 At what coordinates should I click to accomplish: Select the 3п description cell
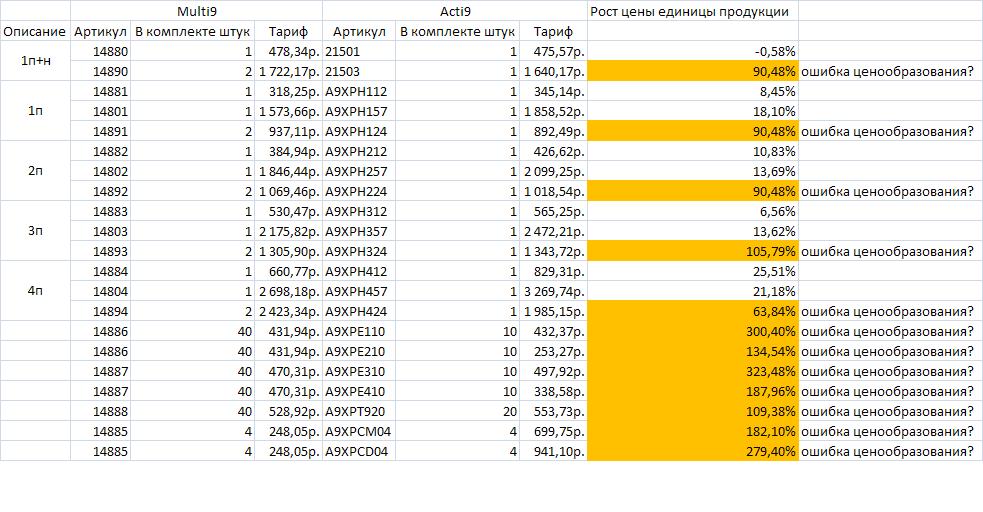tap(35, 231)
